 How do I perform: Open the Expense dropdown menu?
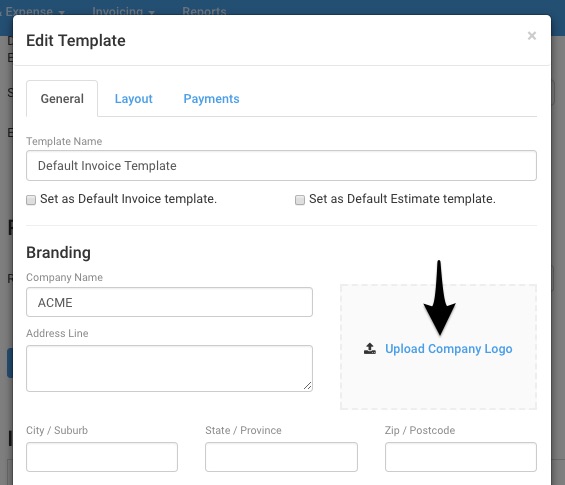point(32,12)
